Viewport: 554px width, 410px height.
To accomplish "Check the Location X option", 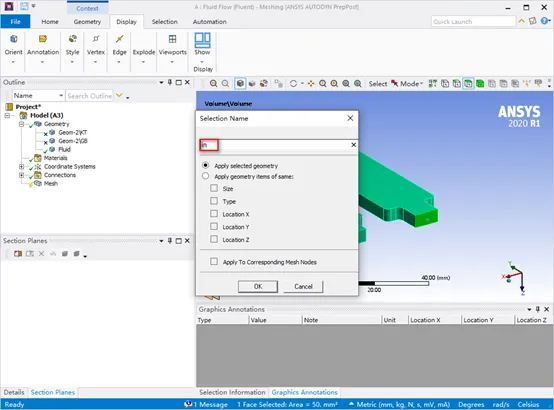I will click(214, 213).
